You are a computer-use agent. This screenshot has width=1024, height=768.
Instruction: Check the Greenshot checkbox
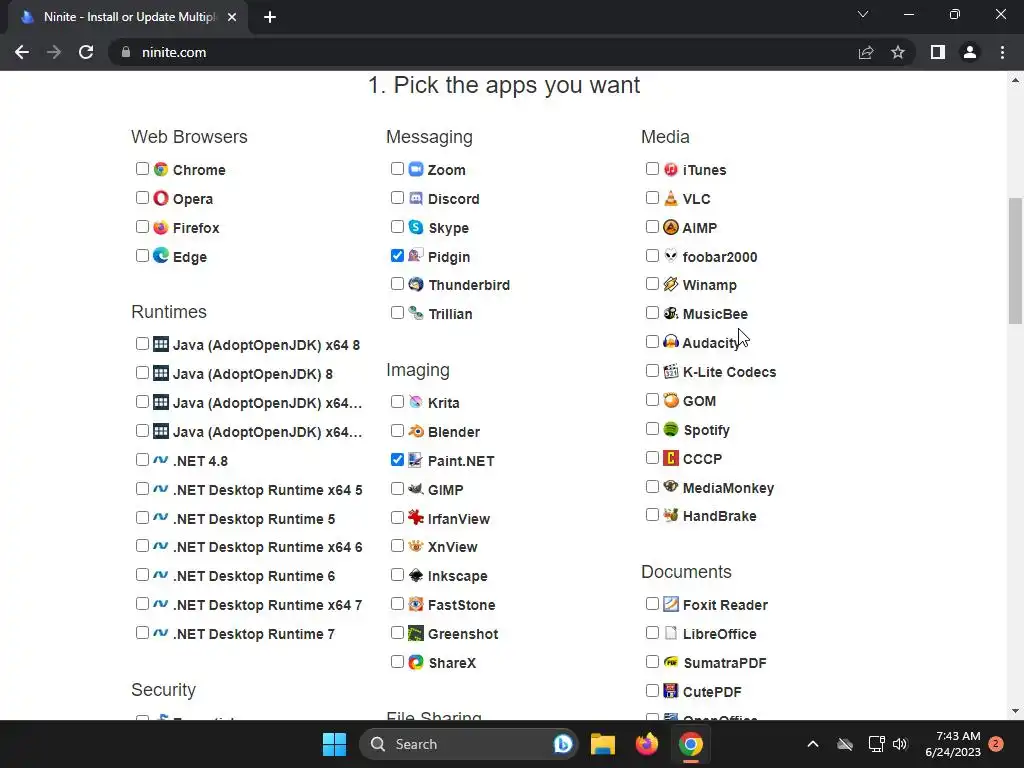[x=397, y=633]
